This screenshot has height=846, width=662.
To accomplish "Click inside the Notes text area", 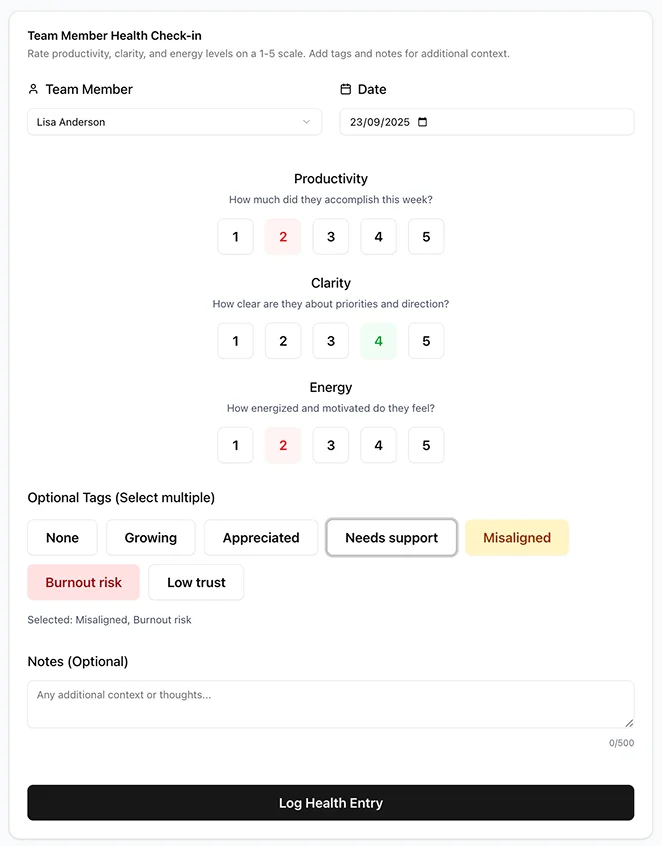I will click(330, 704).
